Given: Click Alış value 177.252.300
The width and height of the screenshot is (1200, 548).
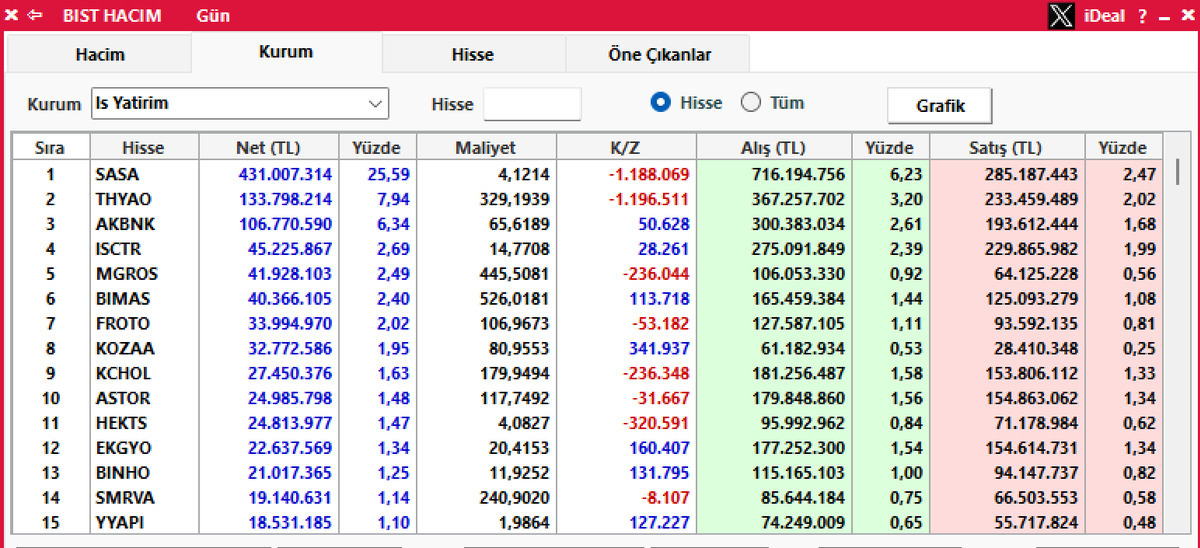Looking at the screenshot, I should [x=798, y=448].
